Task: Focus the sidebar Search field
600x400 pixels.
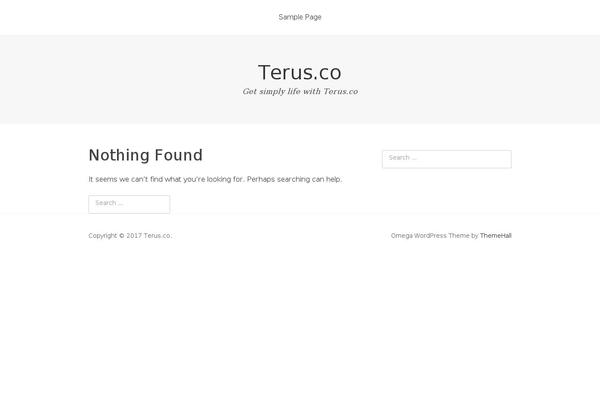Action: tap(447, 159)
